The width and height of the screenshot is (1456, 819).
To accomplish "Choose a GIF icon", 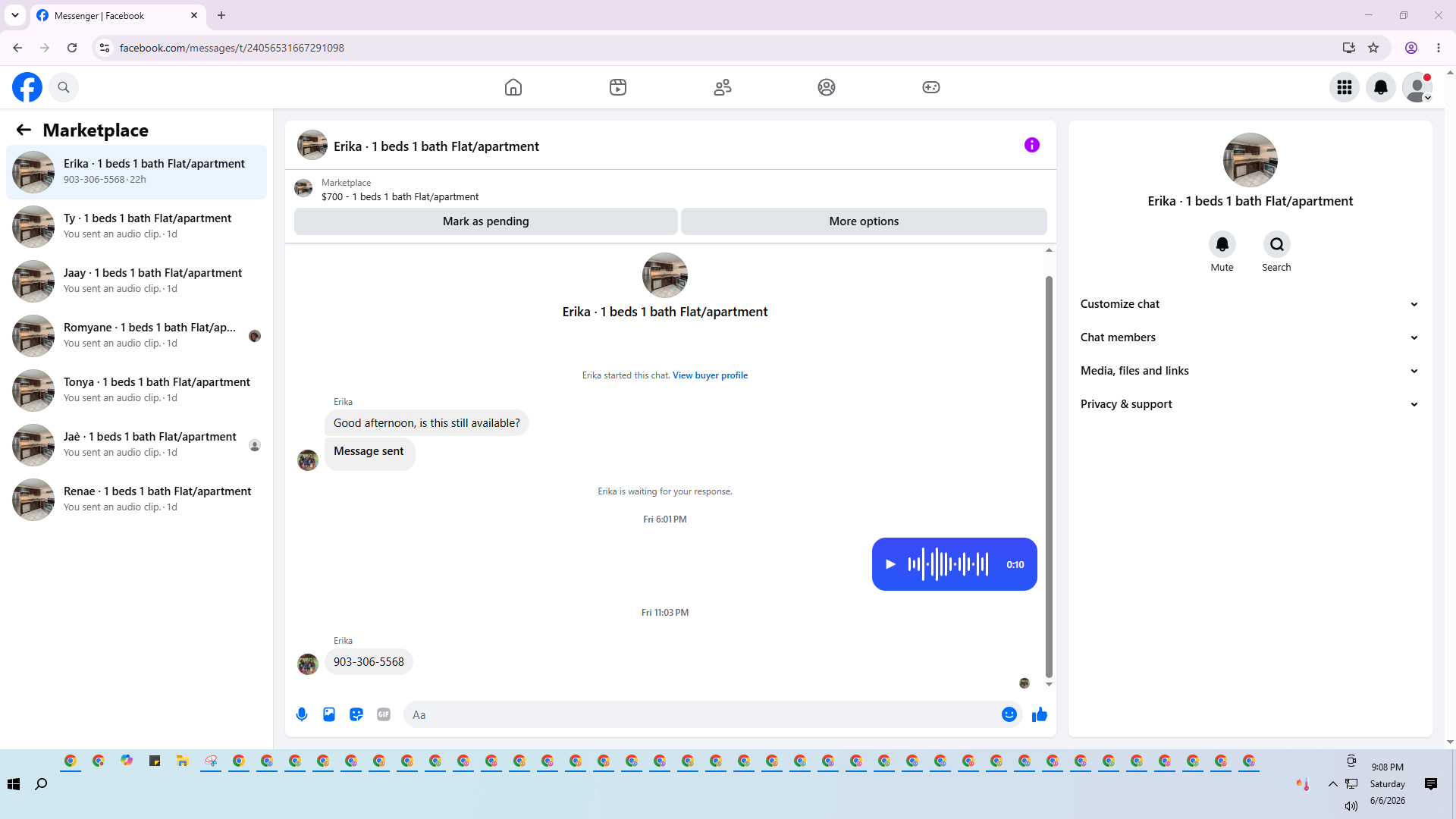I will pos(384,714).
